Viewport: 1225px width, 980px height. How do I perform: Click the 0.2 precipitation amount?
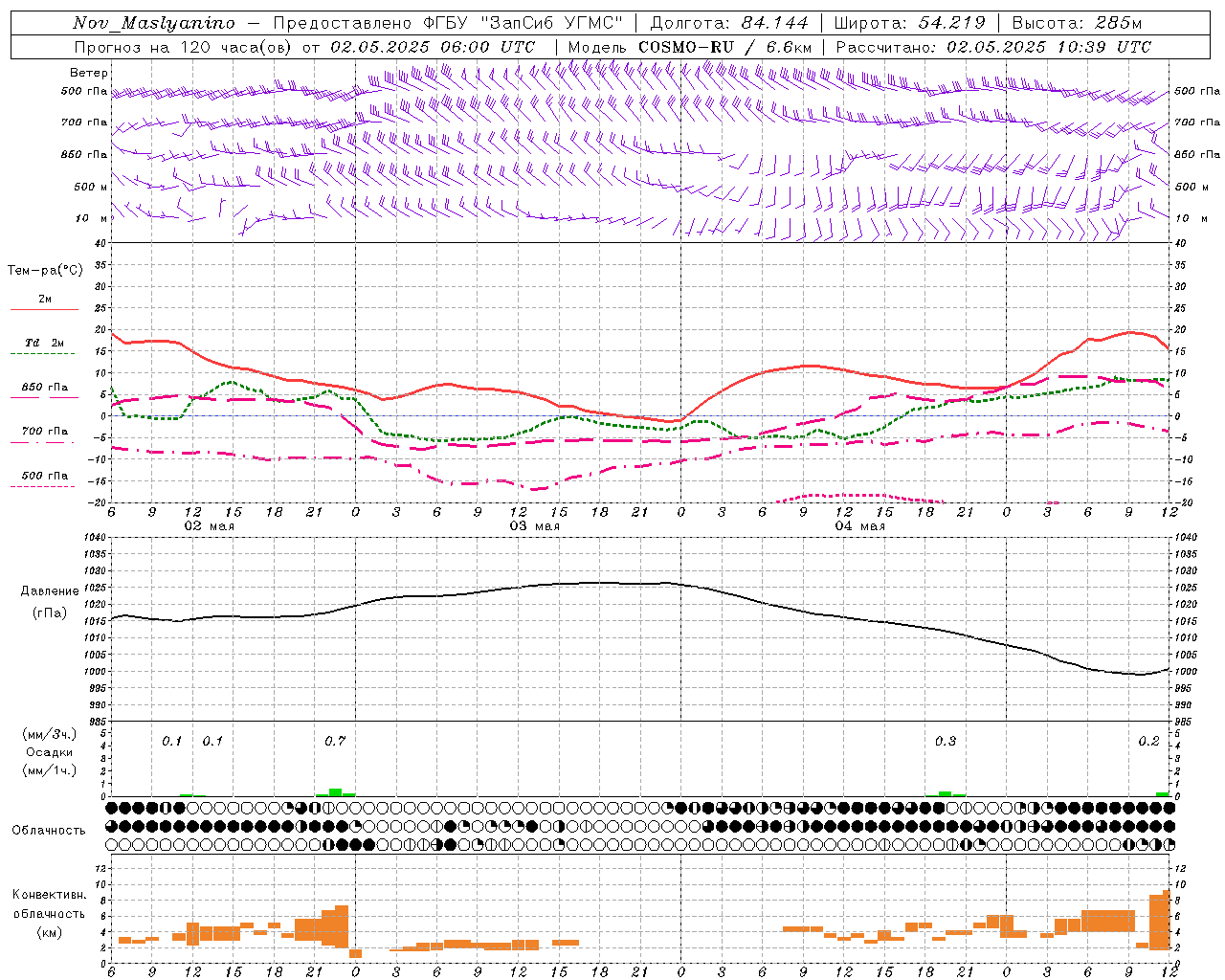[1148, 742]
